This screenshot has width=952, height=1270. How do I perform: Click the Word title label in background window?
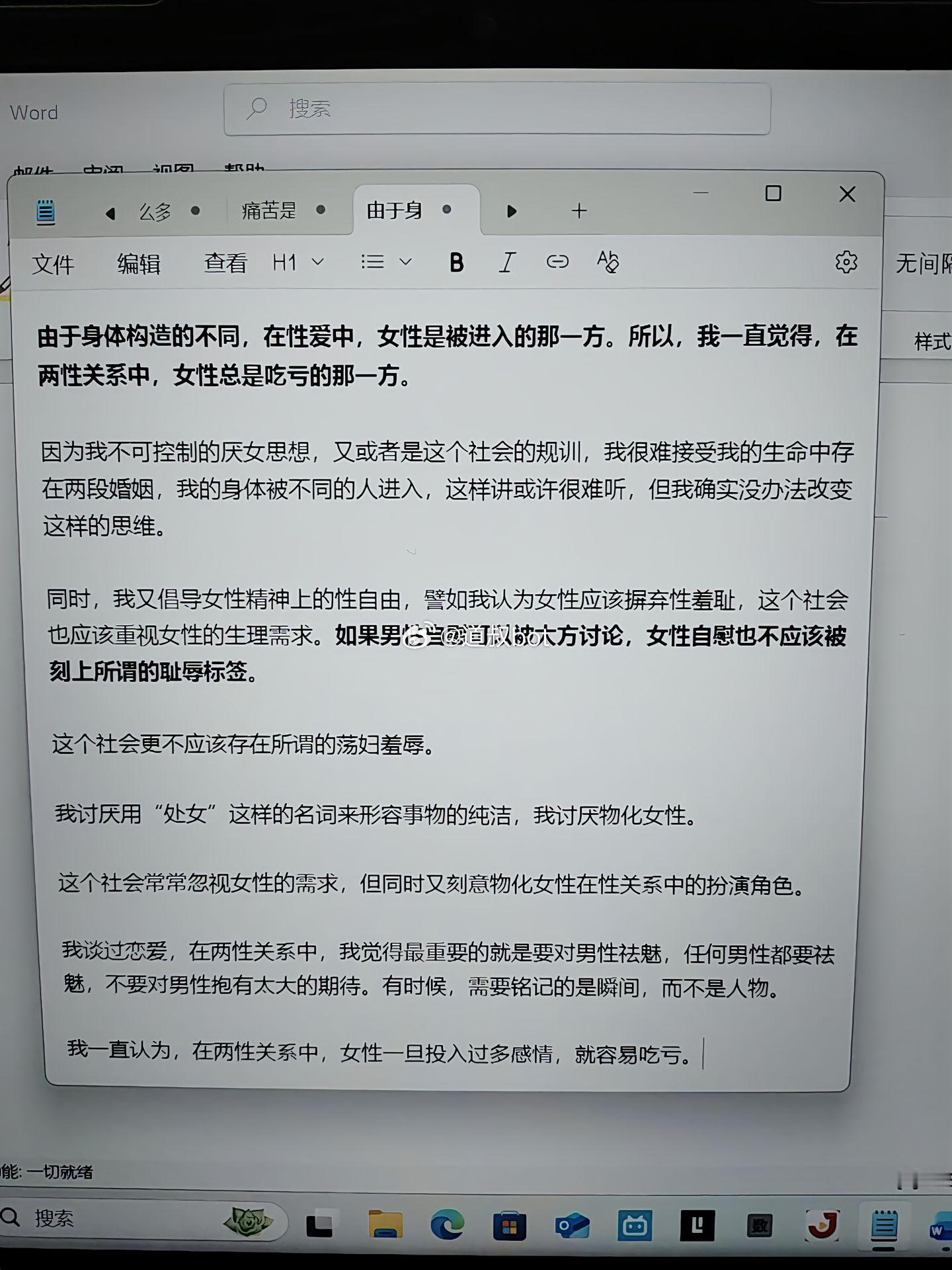point(34,112)
